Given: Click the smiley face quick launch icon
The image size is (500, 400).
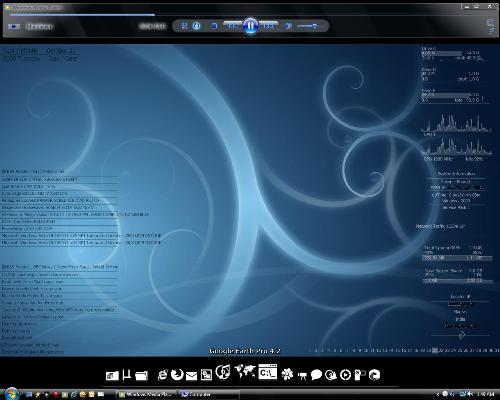Looking at the screenshot, I should tap(83, 394).
